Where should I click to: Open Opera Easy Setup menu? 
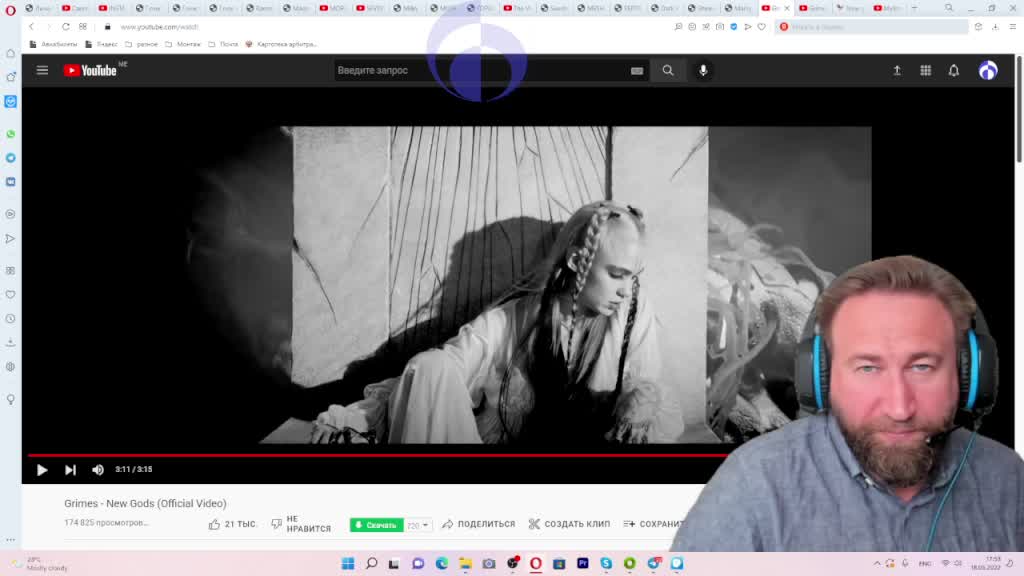1013,27
